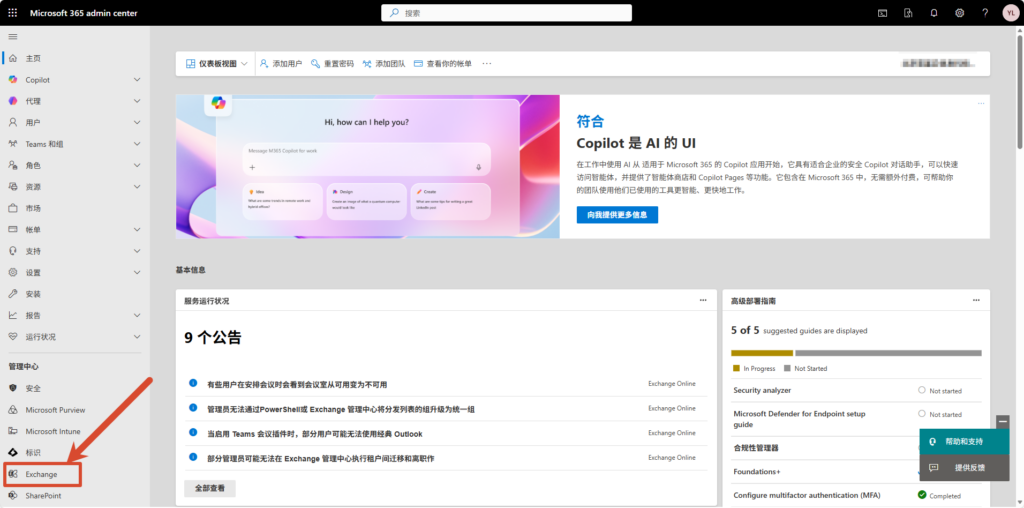Open the Cloud Shell icon in header
This screenshot has height=508, width=1024.
tap(883, 13)
